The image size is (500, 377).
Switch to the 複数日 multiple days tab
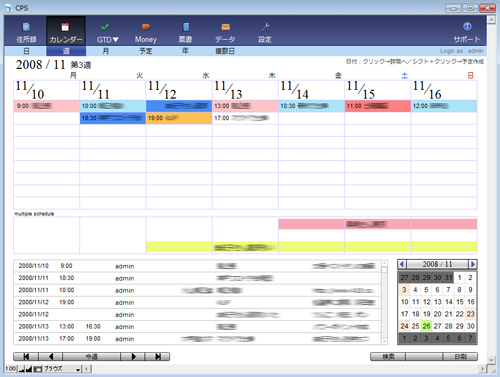click(225, 51)
